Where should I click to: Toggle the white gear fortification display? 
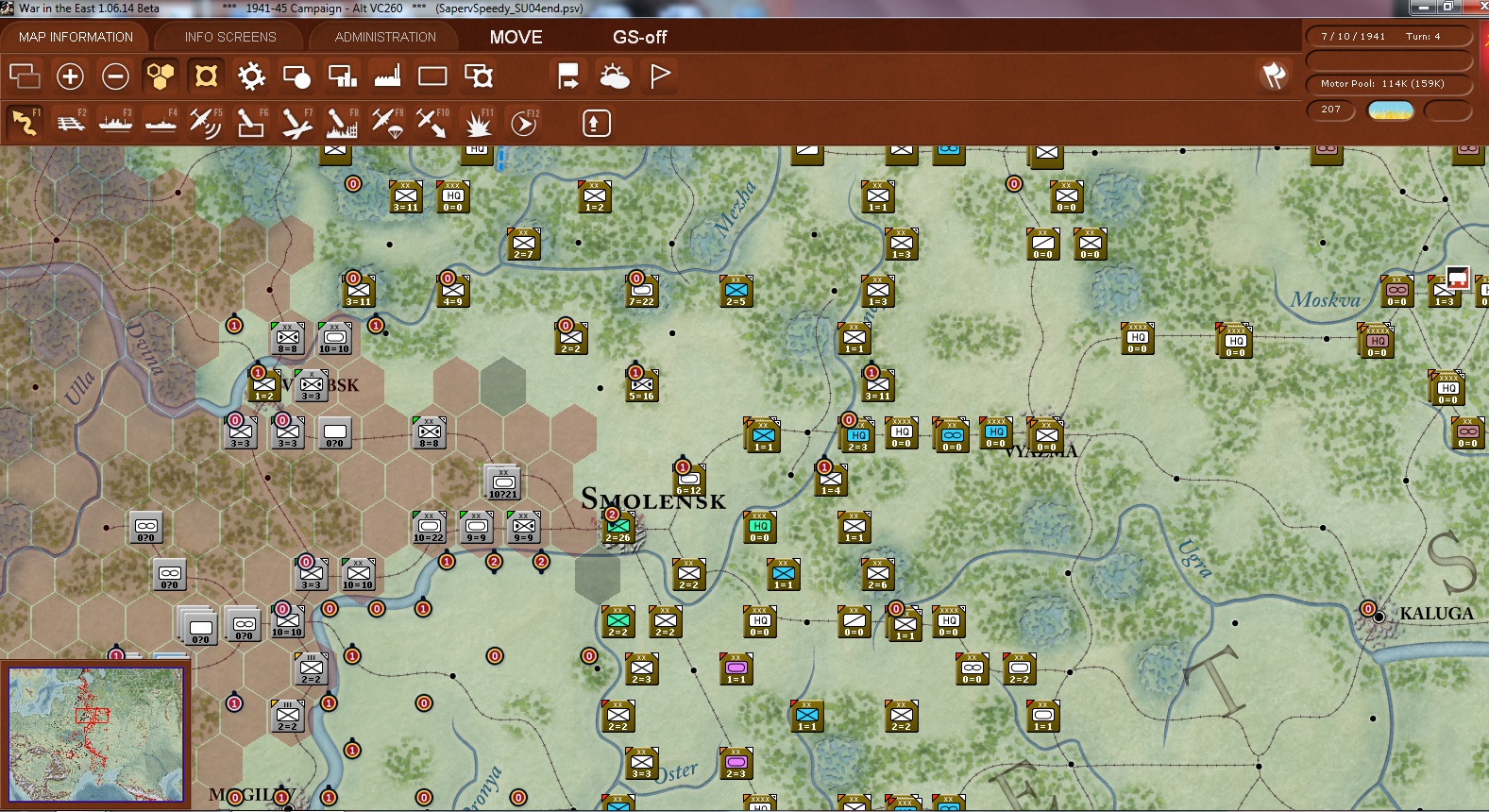click(251, 76)
